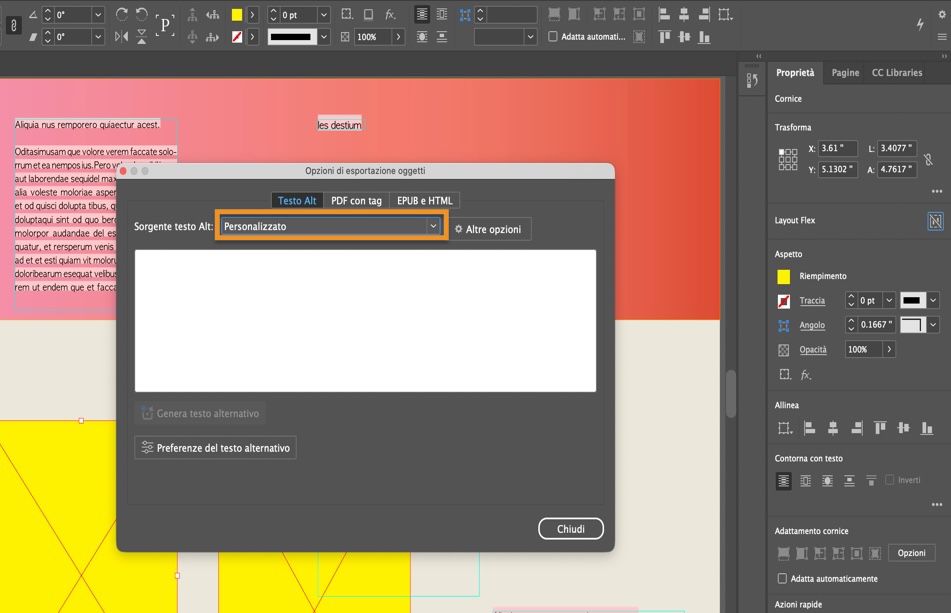Screen dimensions: 951x613
Task: Click the X position field showing 3.61"
Action: coord(838,148)
